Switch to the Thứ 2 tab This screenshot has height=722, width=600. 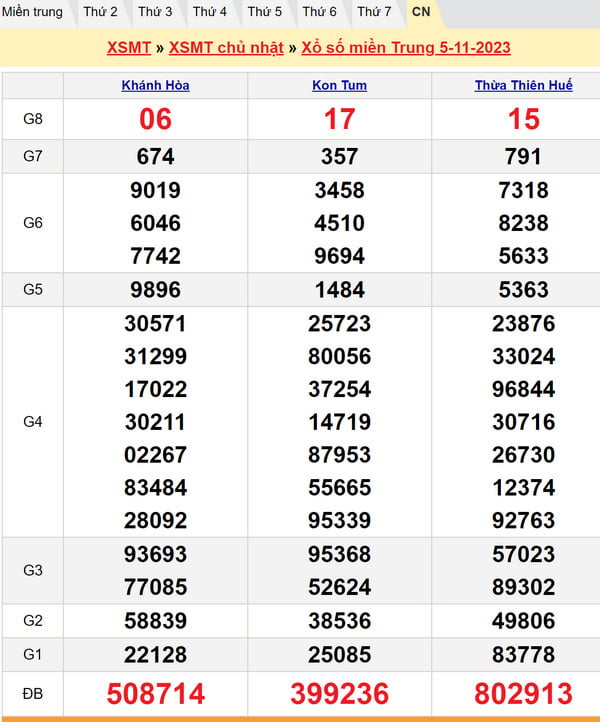(100, 12)
